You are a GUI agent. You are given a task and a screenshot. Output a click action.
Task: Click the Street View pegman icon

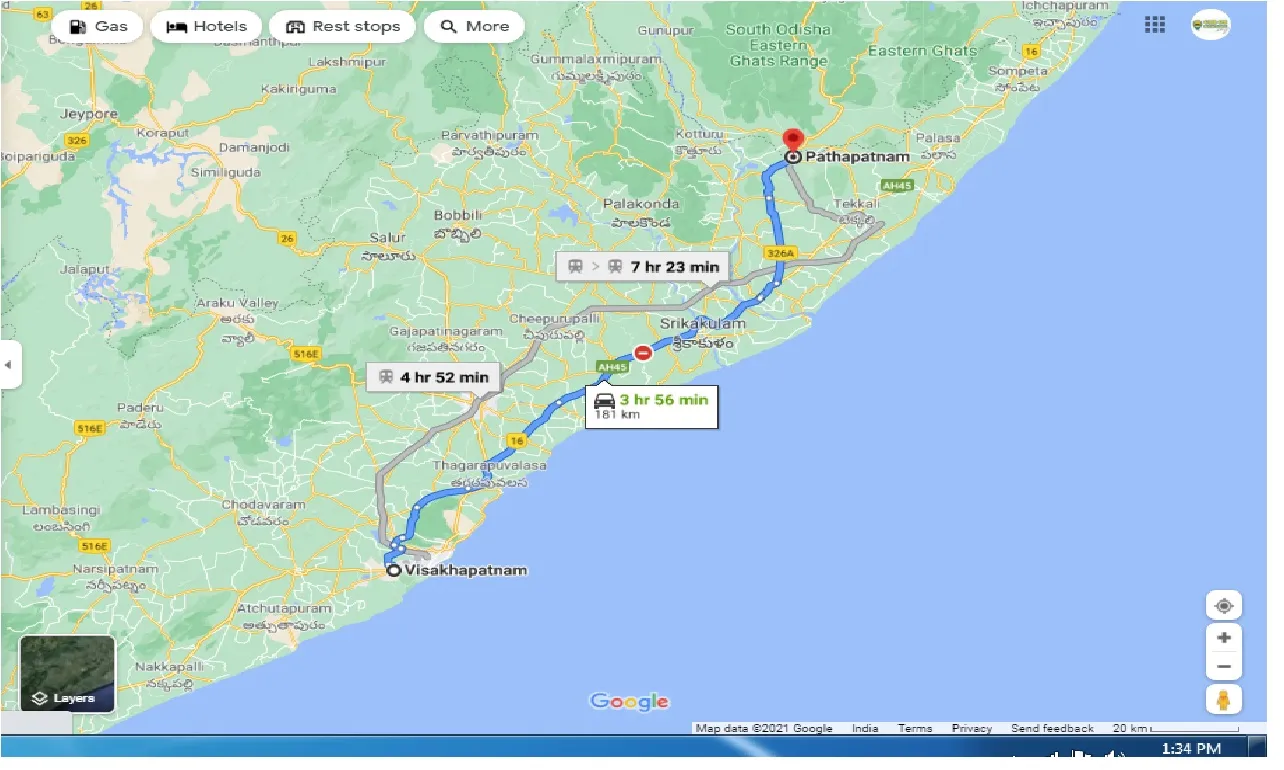point(1223,699)
